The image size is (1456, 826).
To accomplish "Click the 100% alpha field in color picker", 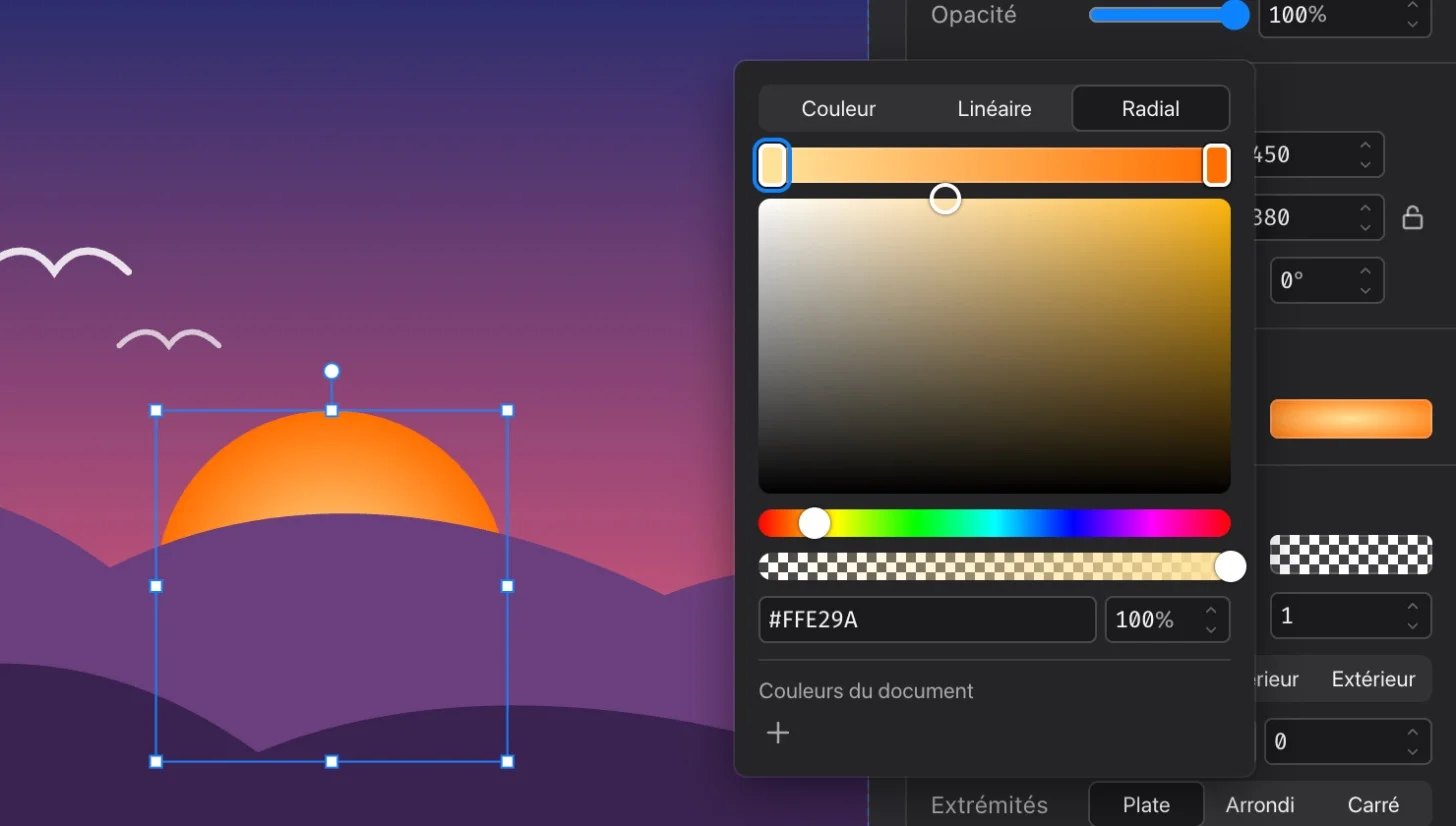I will click(x=1166, y=620).
